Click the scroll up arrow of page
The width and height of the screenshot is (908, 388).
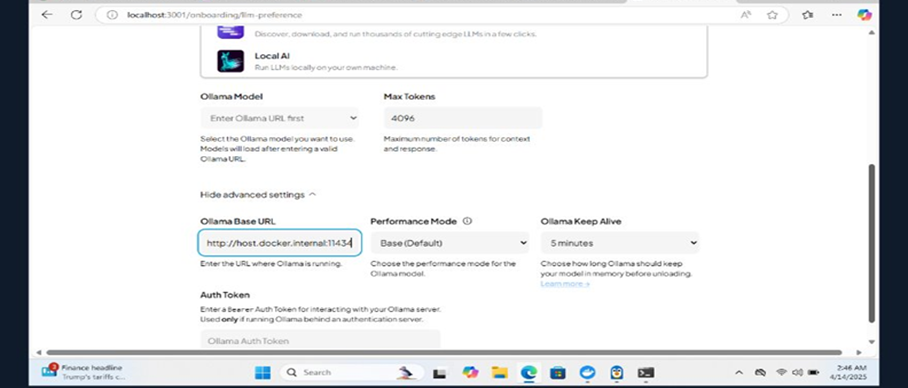coord(872,32)
